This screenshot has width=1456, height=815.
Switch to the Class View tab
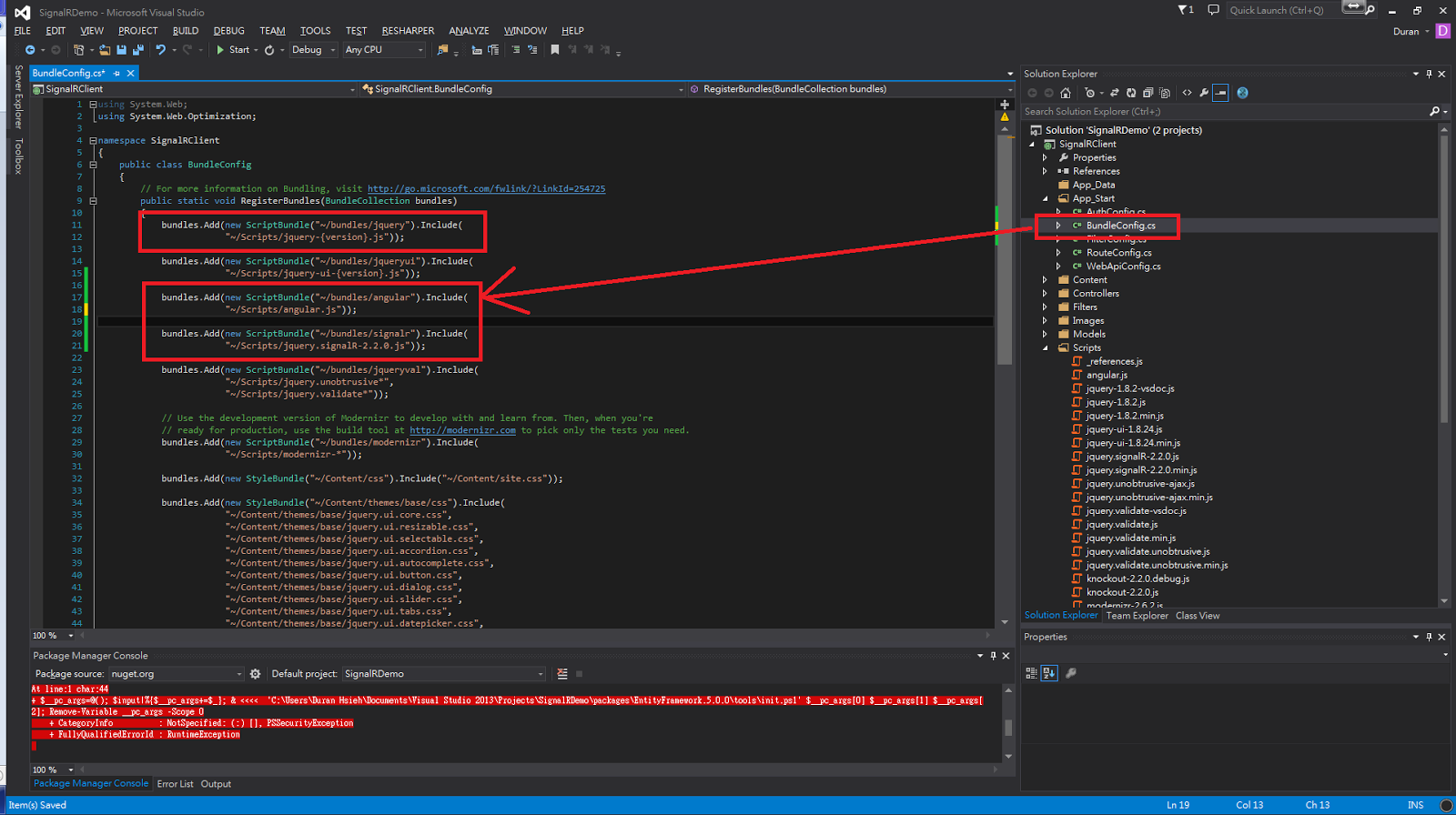(1198, 616)
